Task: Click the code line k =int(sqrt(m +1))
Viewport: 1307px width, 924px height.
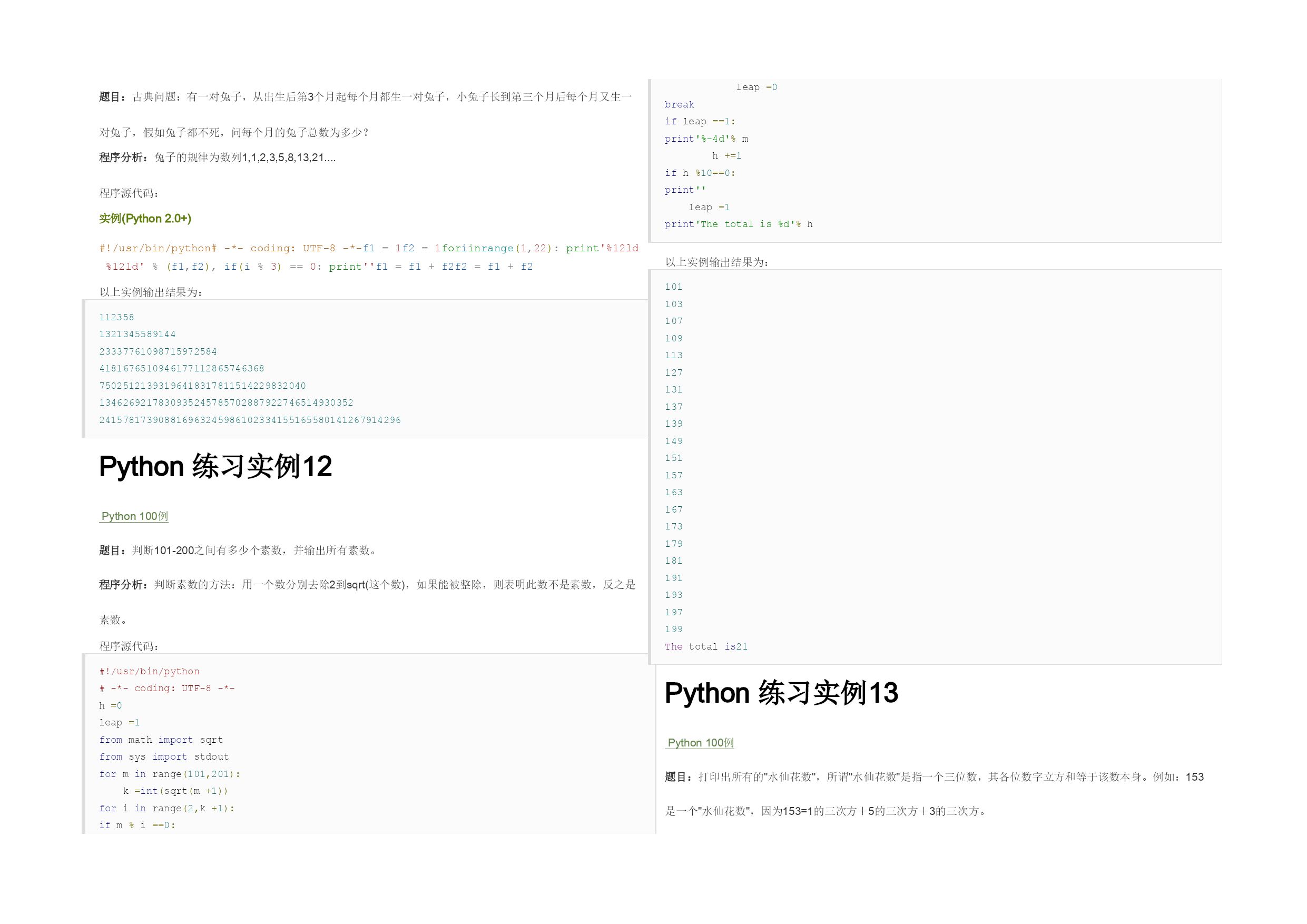Action: click(x=175, y=791)
